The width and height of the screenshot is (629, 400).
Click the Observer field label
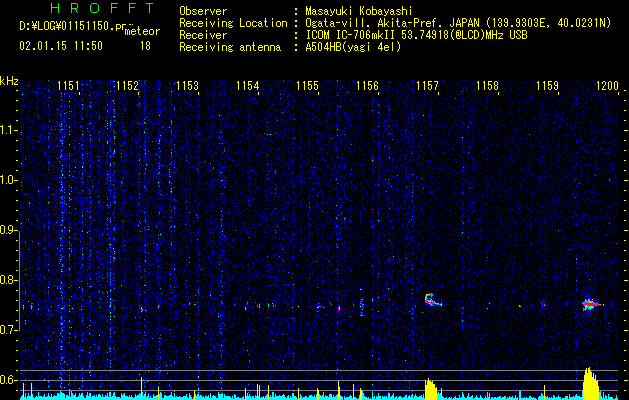tap(203, 11)
